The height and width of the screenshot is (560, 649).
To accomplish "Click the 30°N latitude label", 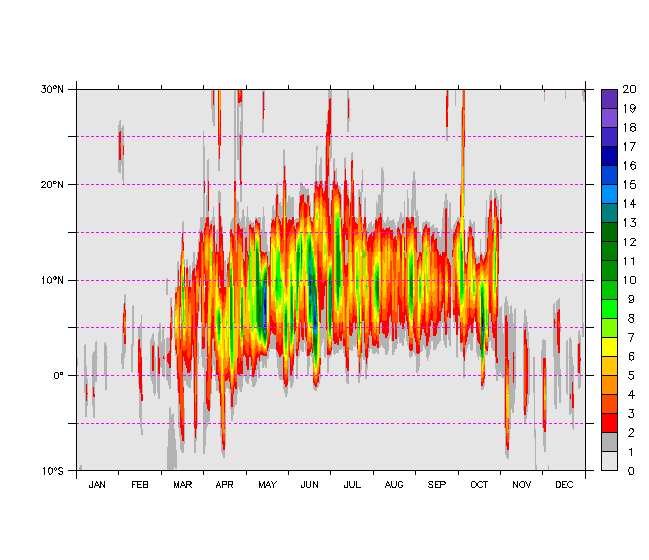I will (52, 89).
